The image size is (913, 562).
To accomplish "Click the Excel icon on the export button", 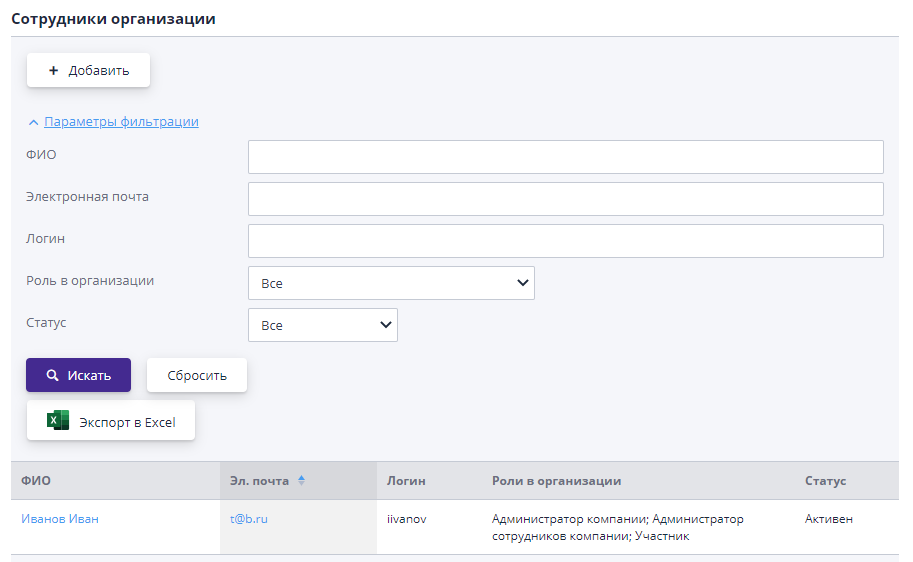I will pos(58,421).
